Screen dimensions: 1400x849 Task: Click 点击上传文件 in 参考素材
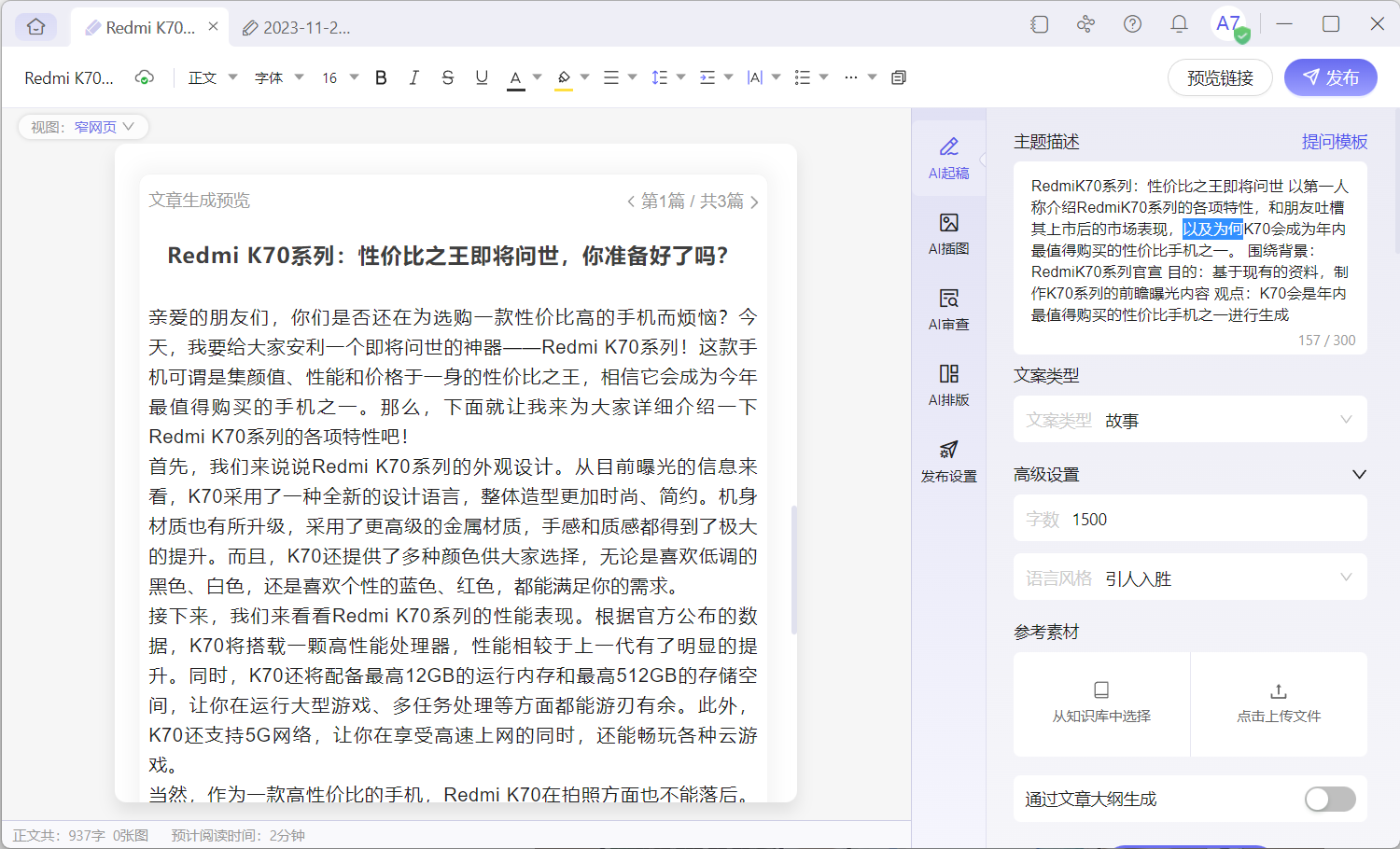coord(1278,703)
